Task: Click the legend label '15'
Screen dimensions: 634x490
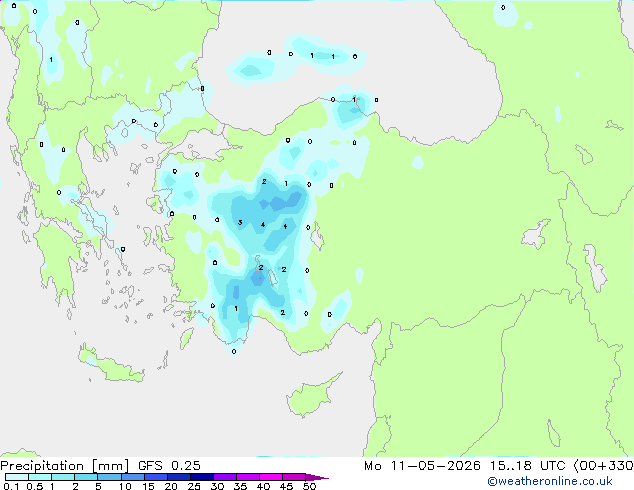Action: [148, 486]
